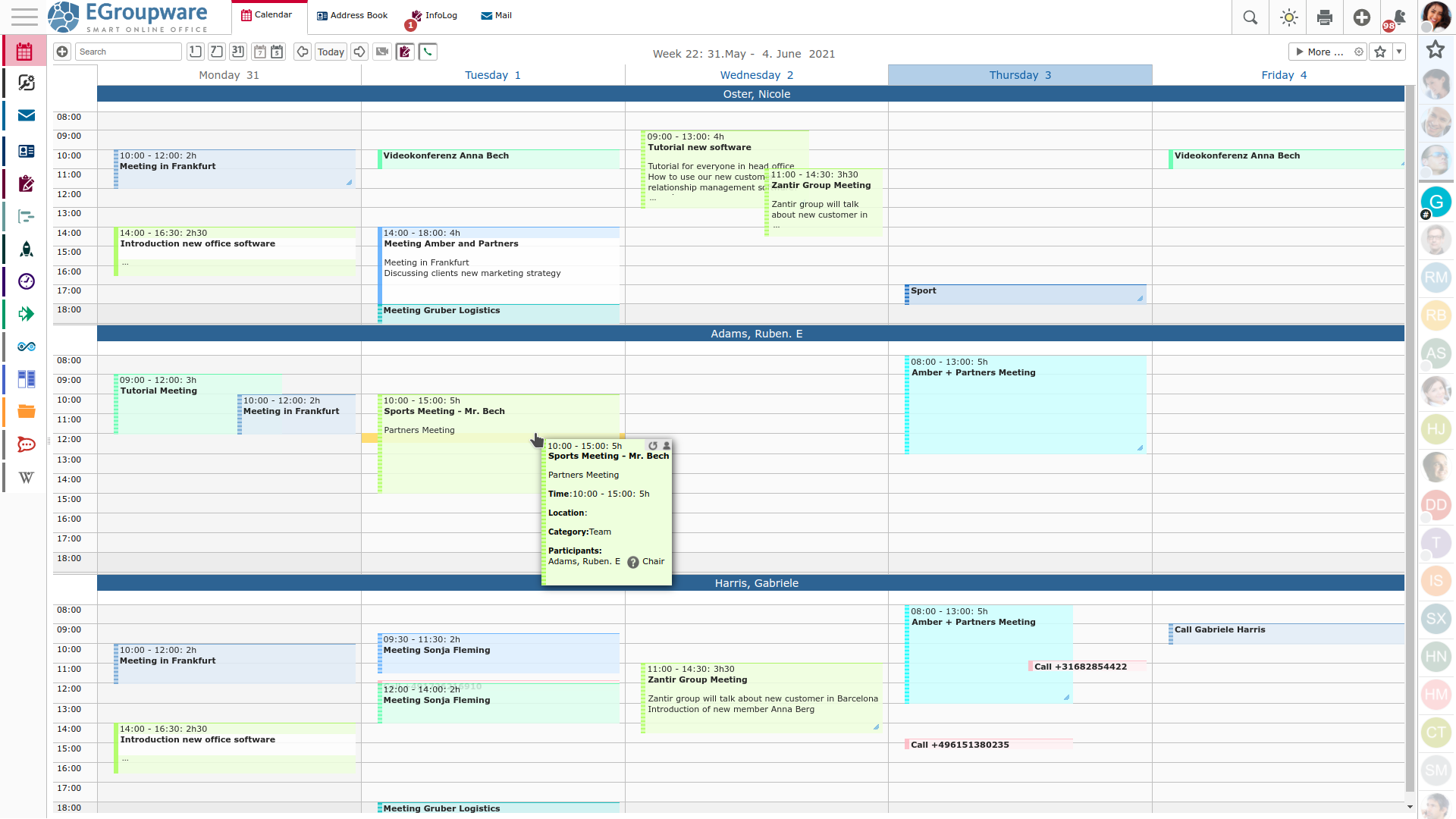Open the rocket app in sidebar
This screenshot has width=1456, height=819.
click(27, 249)
